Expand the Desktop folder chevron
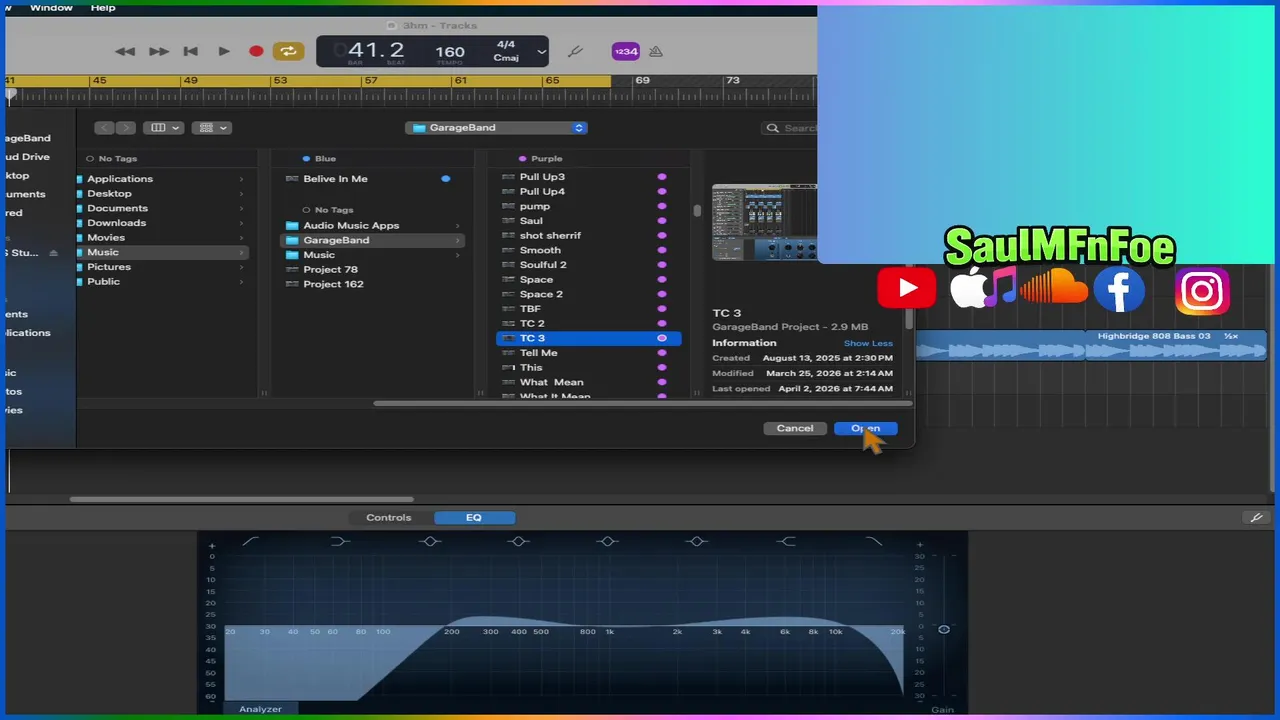Image resolution: width=1280 pixels, height=720 pixels. [x=241, y=194]
